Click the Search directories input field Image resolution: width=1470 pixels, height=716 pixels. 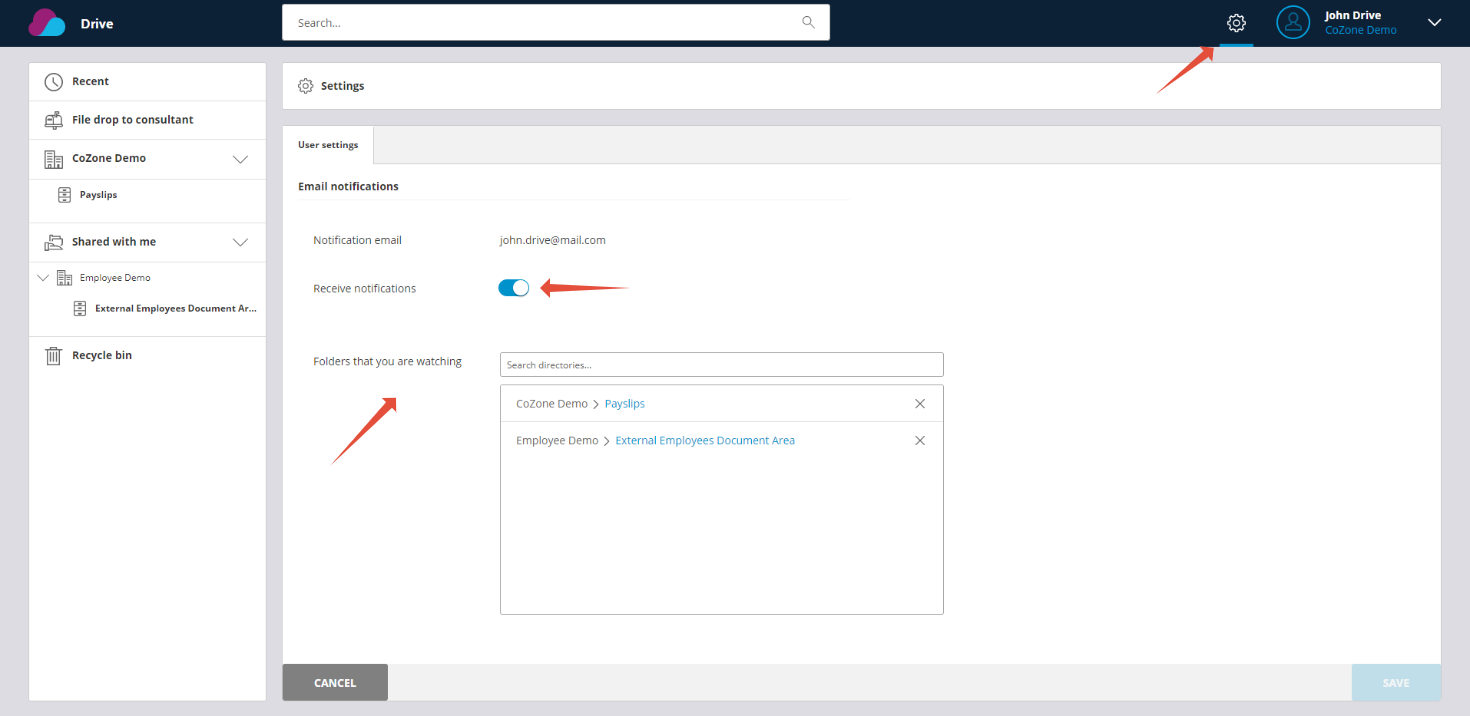click(x=721, y=364)
